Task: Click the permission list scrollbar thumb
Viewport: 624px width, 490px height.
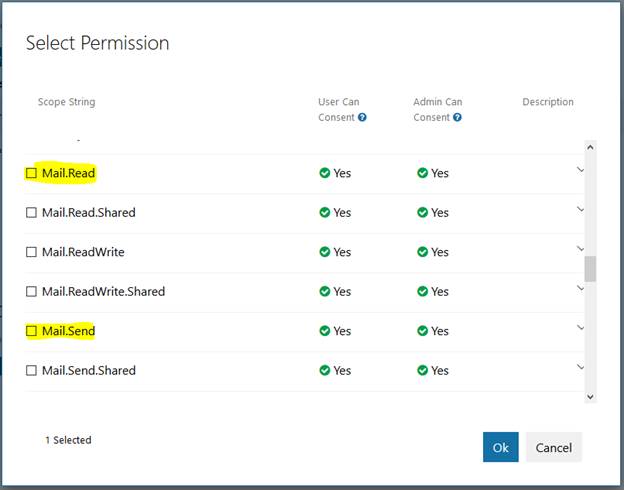Action: 590,269
